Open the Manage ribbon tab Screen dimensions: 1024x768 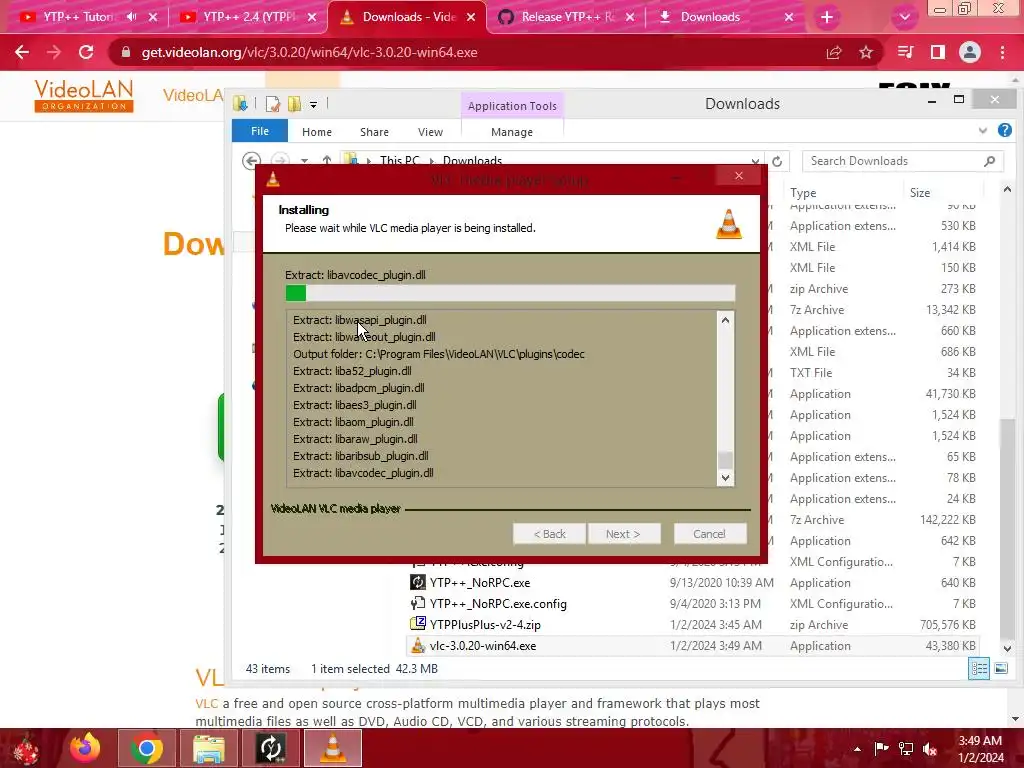click(x=512, y=132)
